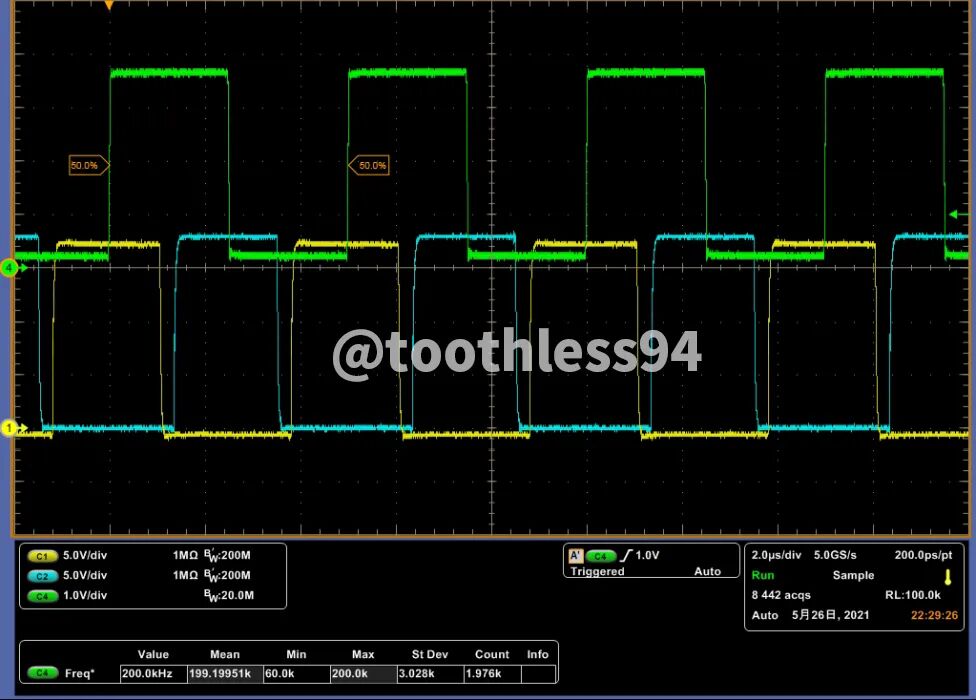Click the 1.0V trigger level value
The height and width of the screenshot is (700, 976).
[x=647, y=555]
